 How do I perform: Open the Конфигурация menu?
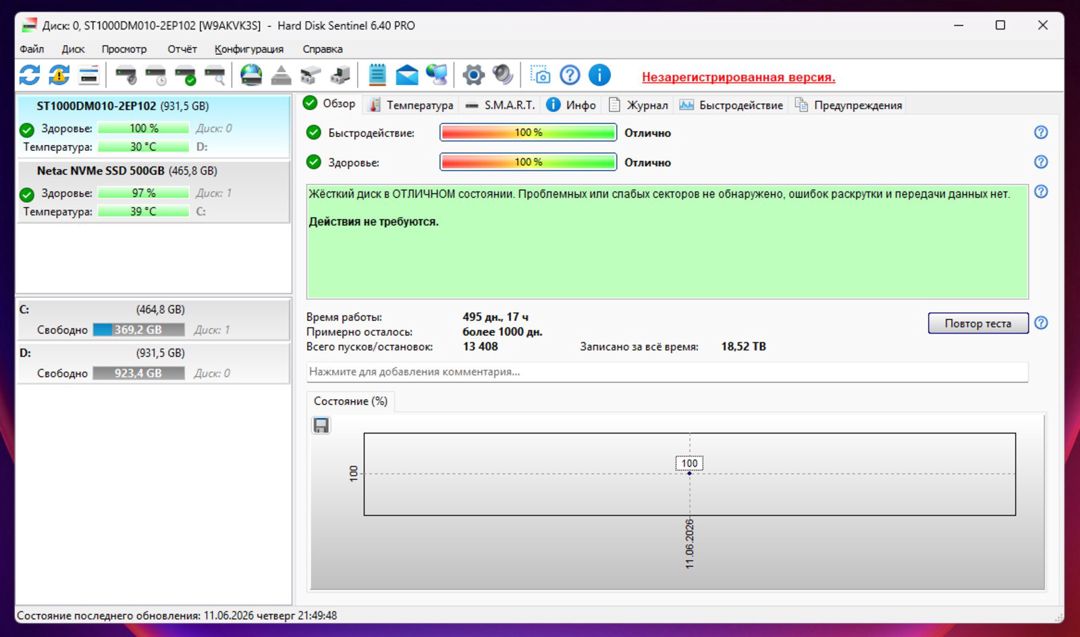point(249,49)
